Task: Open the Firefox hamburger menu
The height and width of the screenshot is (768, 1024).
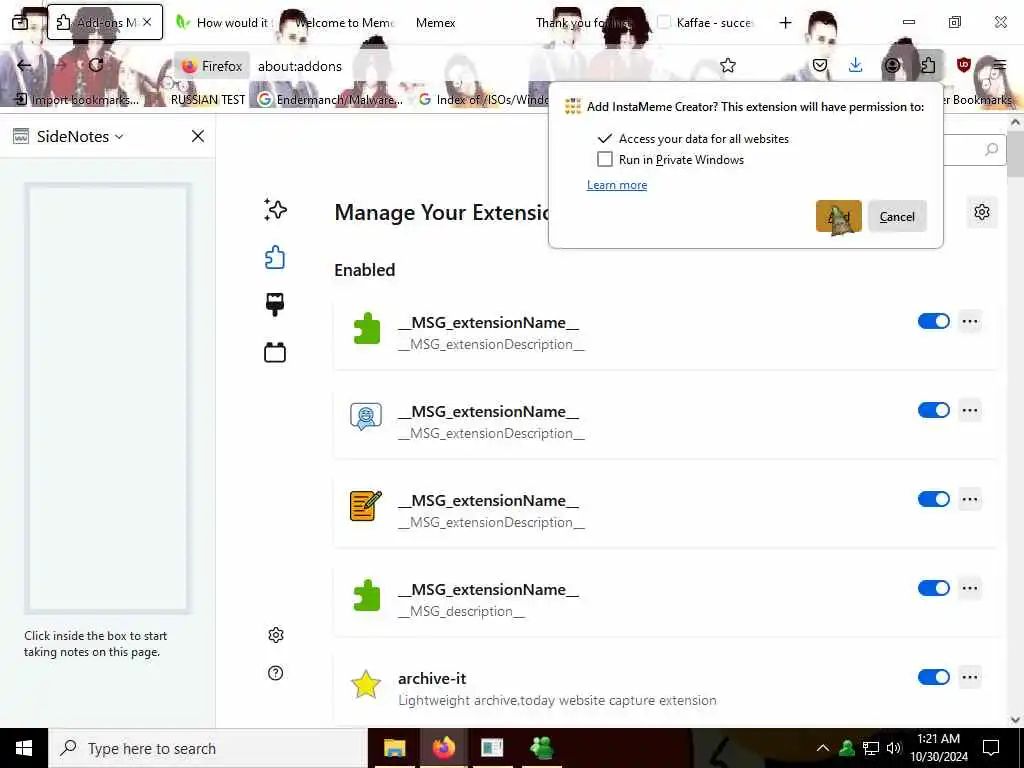Action: 999,65
